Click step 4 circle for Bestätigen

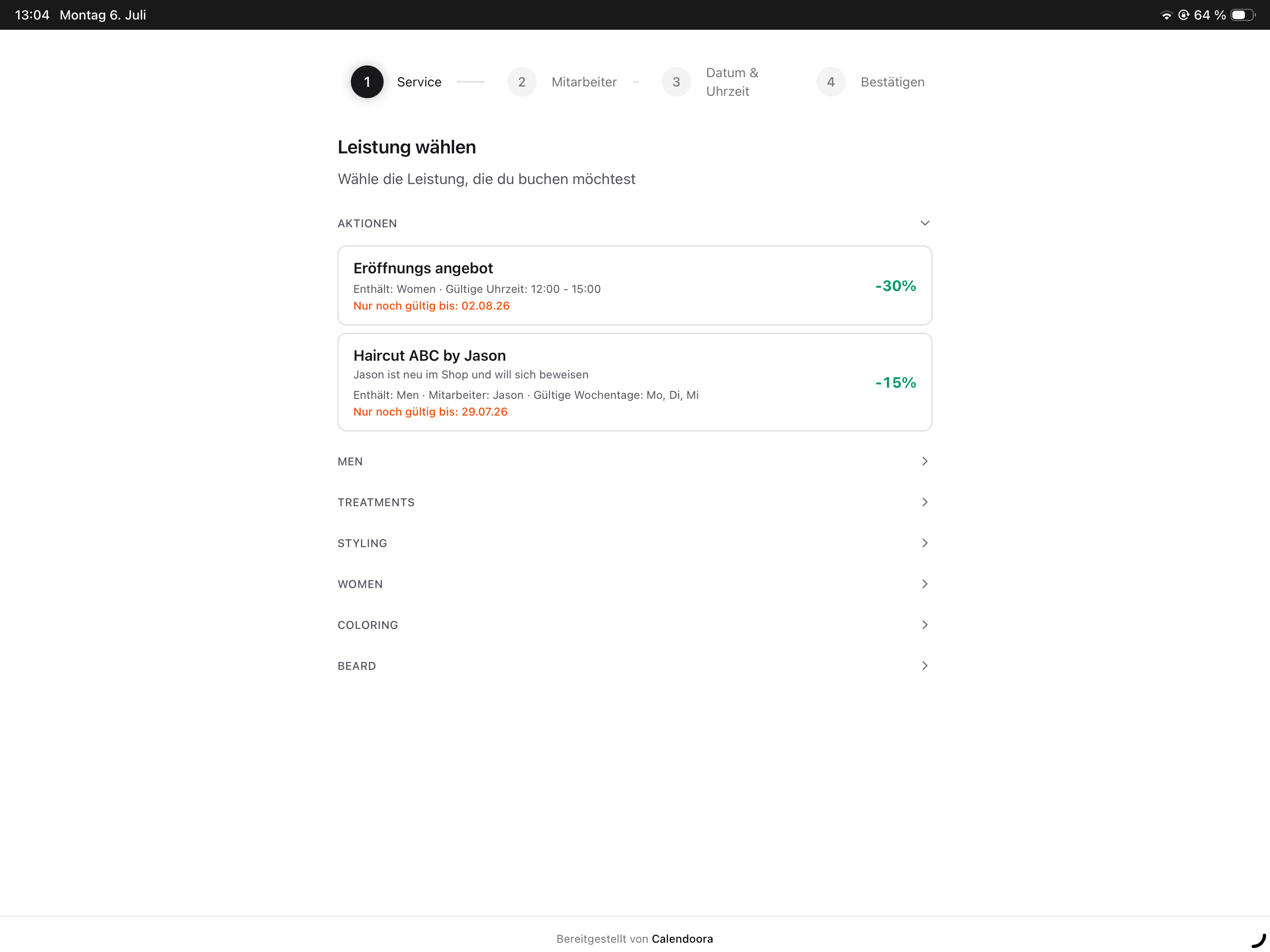[x=830, y=82]
